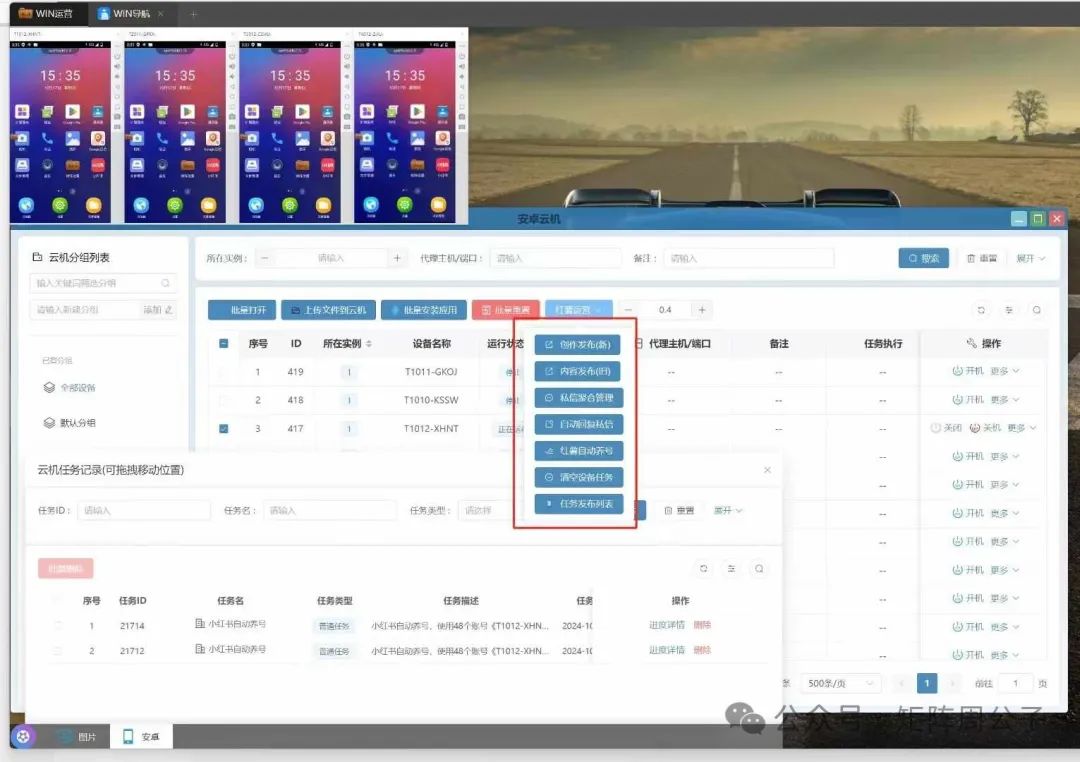Open column settings icon in task record panel

(x=731, y=568)
